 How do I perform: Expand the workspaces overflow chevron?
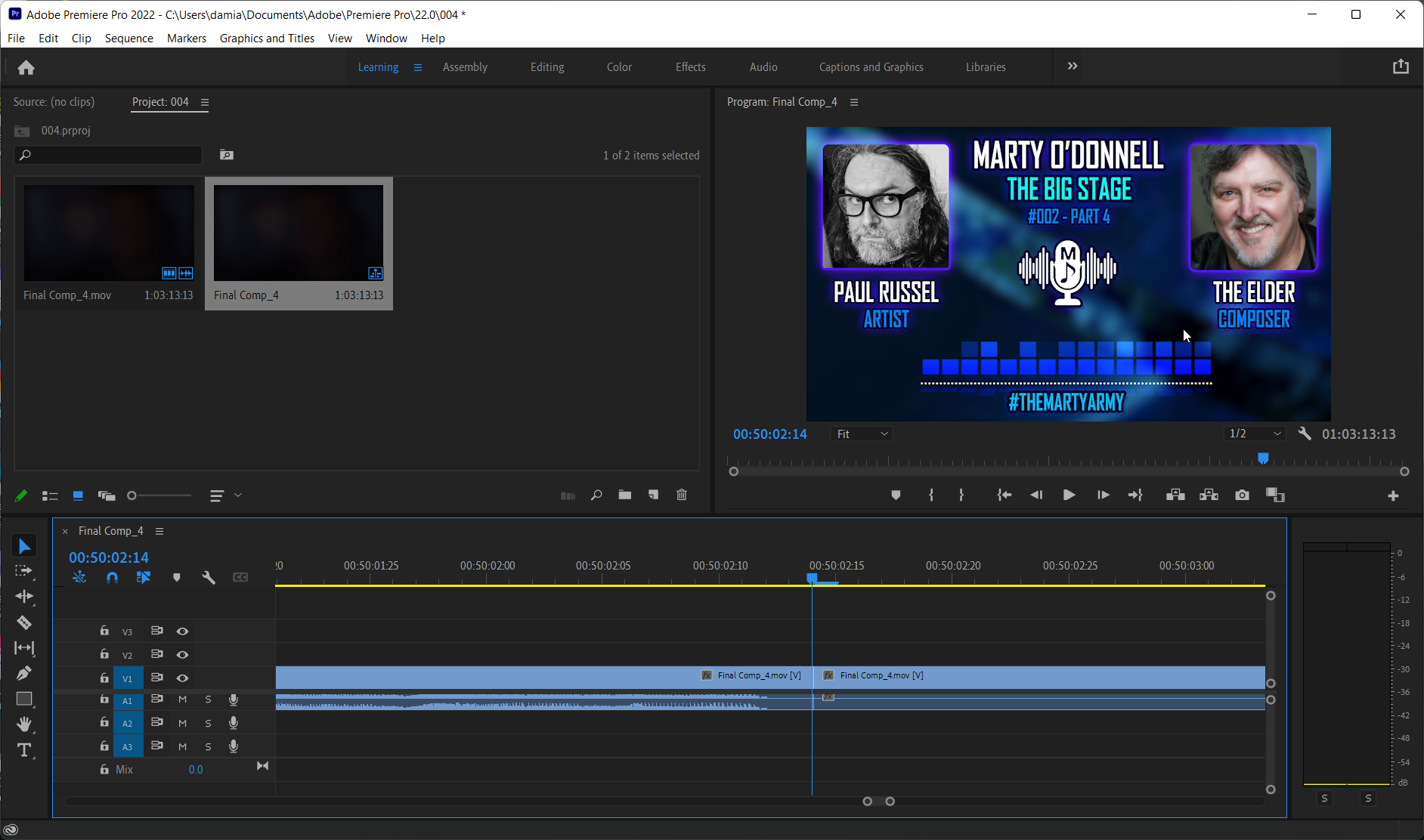(1072, 66)
